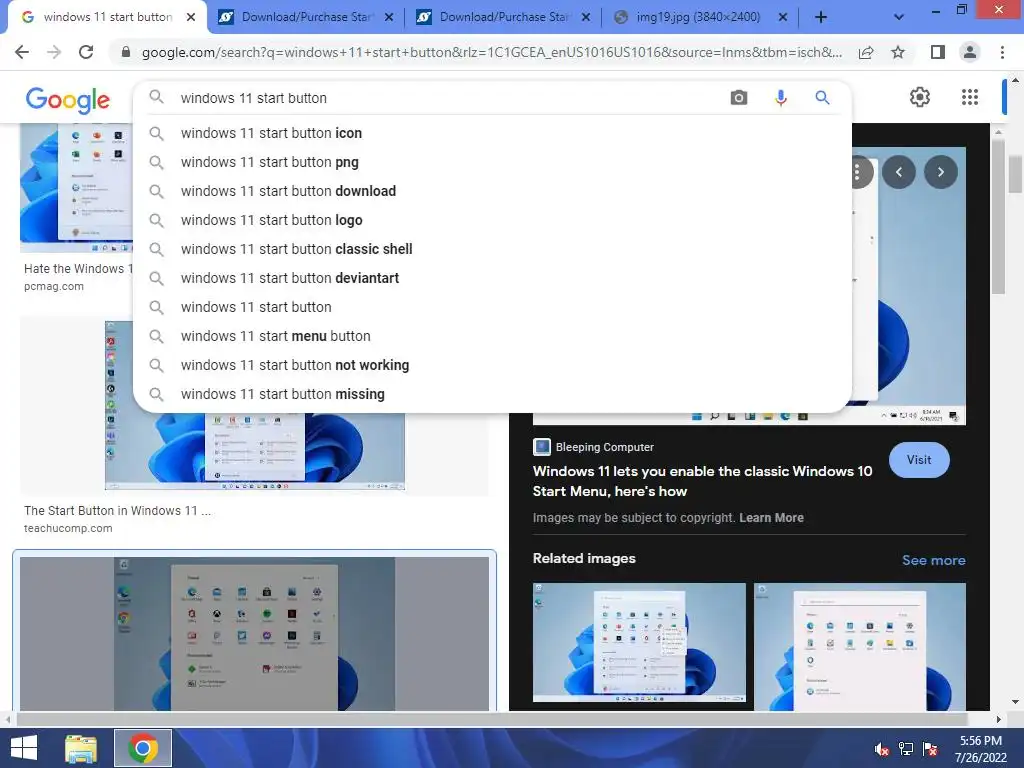Open the tab search dropdown chevron
This screenshot has width=1024, height=768.
click(x=899, y=17)
